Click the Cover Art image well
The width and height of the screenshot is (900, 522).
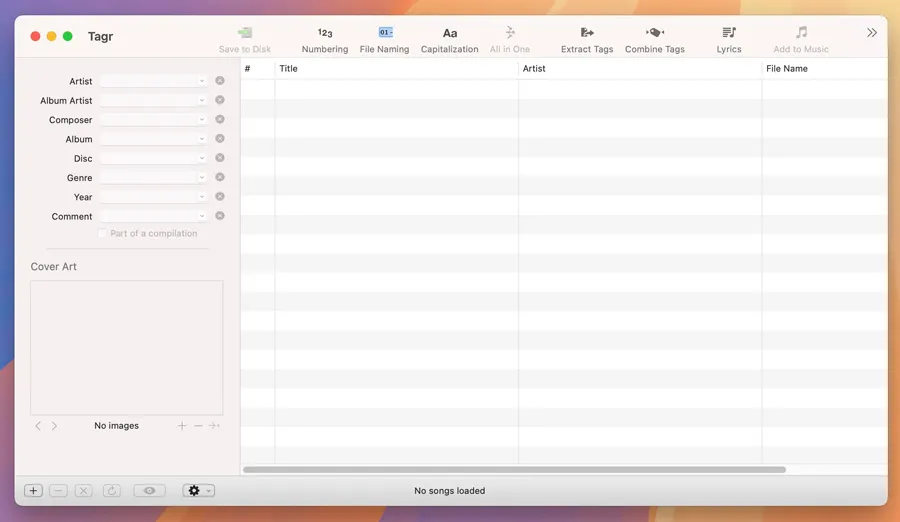[x=127, y=347]
